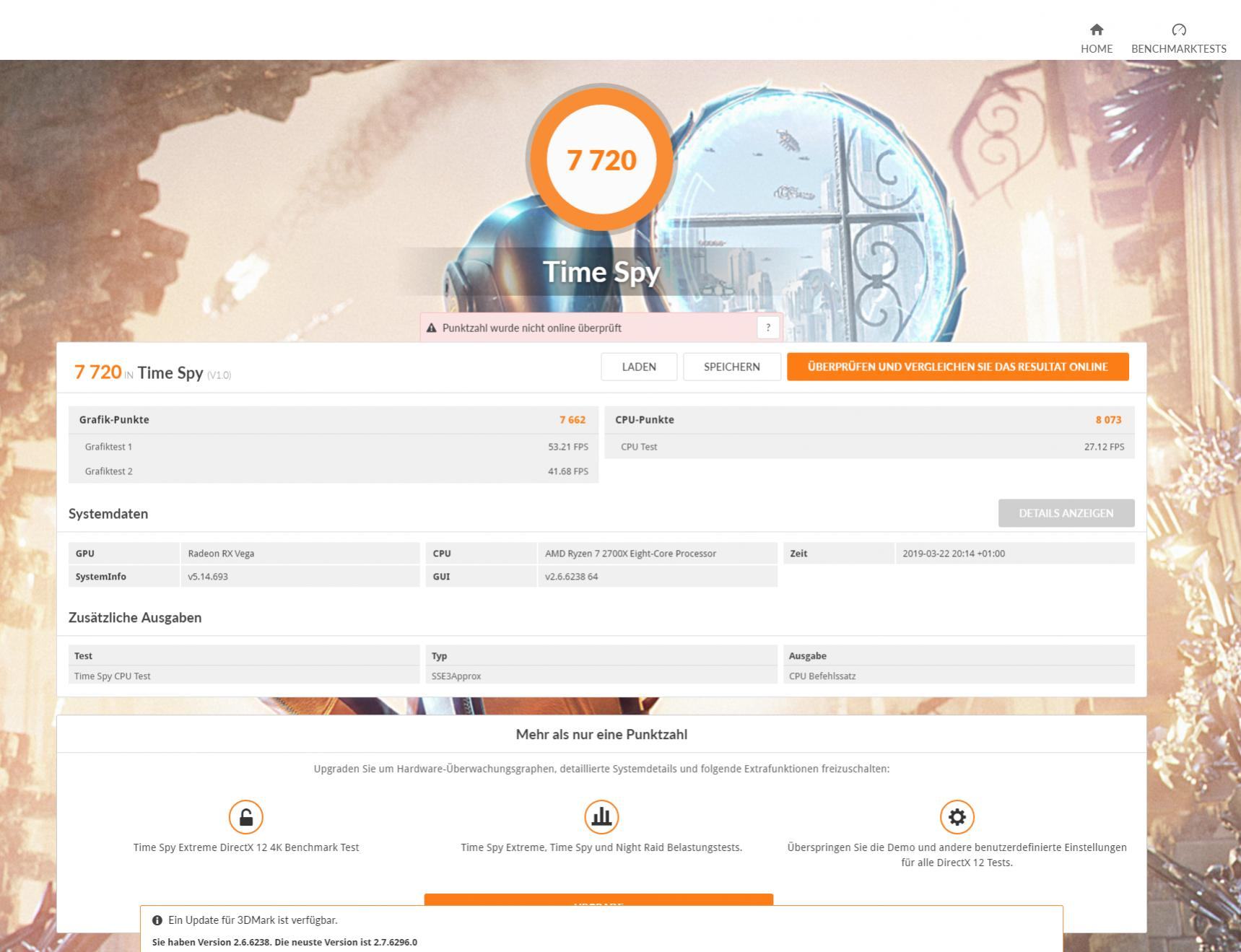
Task: Click the Zeit value 2019-03-22 20:14
Action: click(953, 554)
